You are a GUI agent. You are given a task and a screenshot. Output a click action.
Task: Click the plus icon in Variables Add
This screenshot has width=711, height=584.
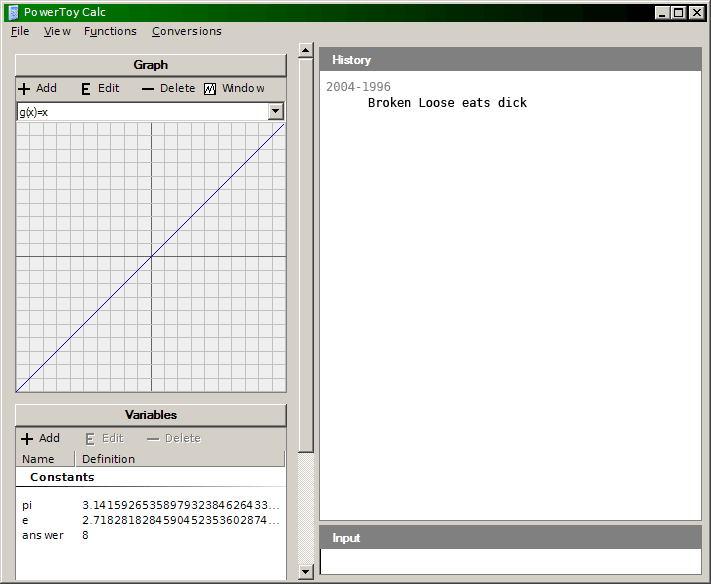click(27, 439)
